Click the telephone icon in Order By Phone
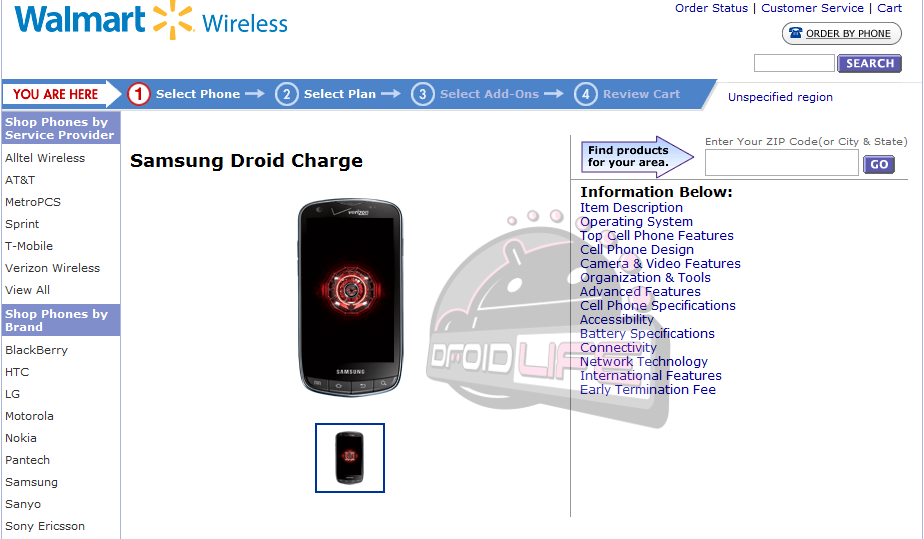The width and height of the screenshot is (924, 539). (796, 33)
